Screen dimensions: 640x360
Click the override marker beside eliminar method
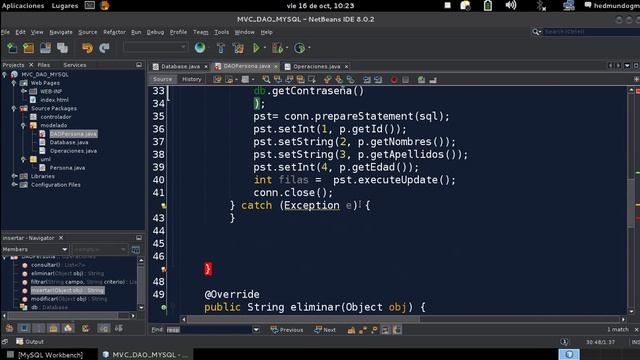pos(164,307)
